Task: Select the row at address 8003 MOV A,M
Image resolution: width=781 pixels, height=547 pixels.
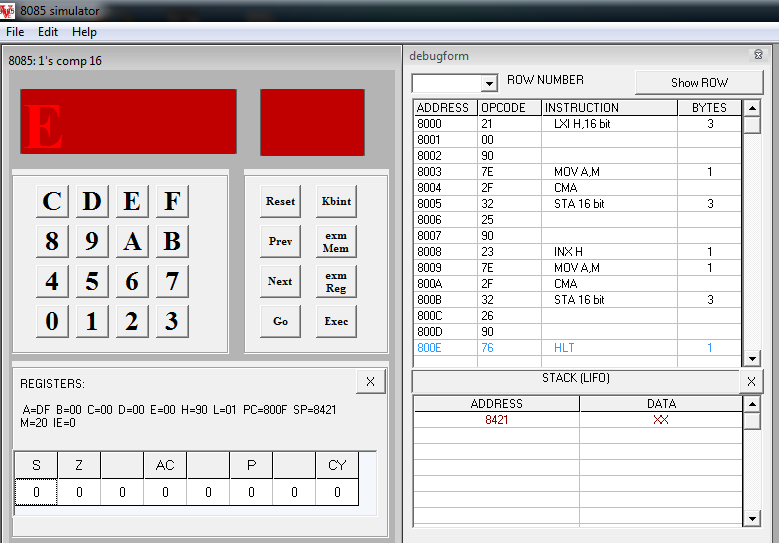Action: (x=578, y=172)
